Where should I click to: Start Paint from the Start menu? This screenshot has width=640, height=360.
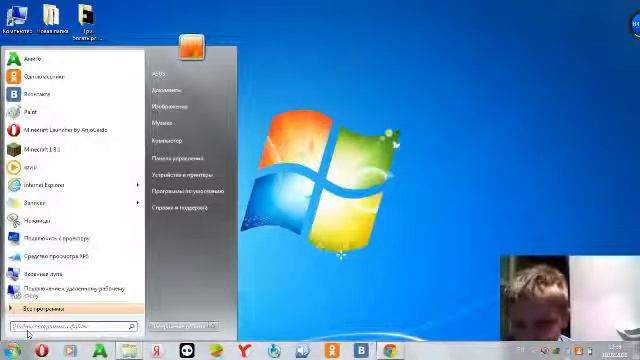coord(74,112)
